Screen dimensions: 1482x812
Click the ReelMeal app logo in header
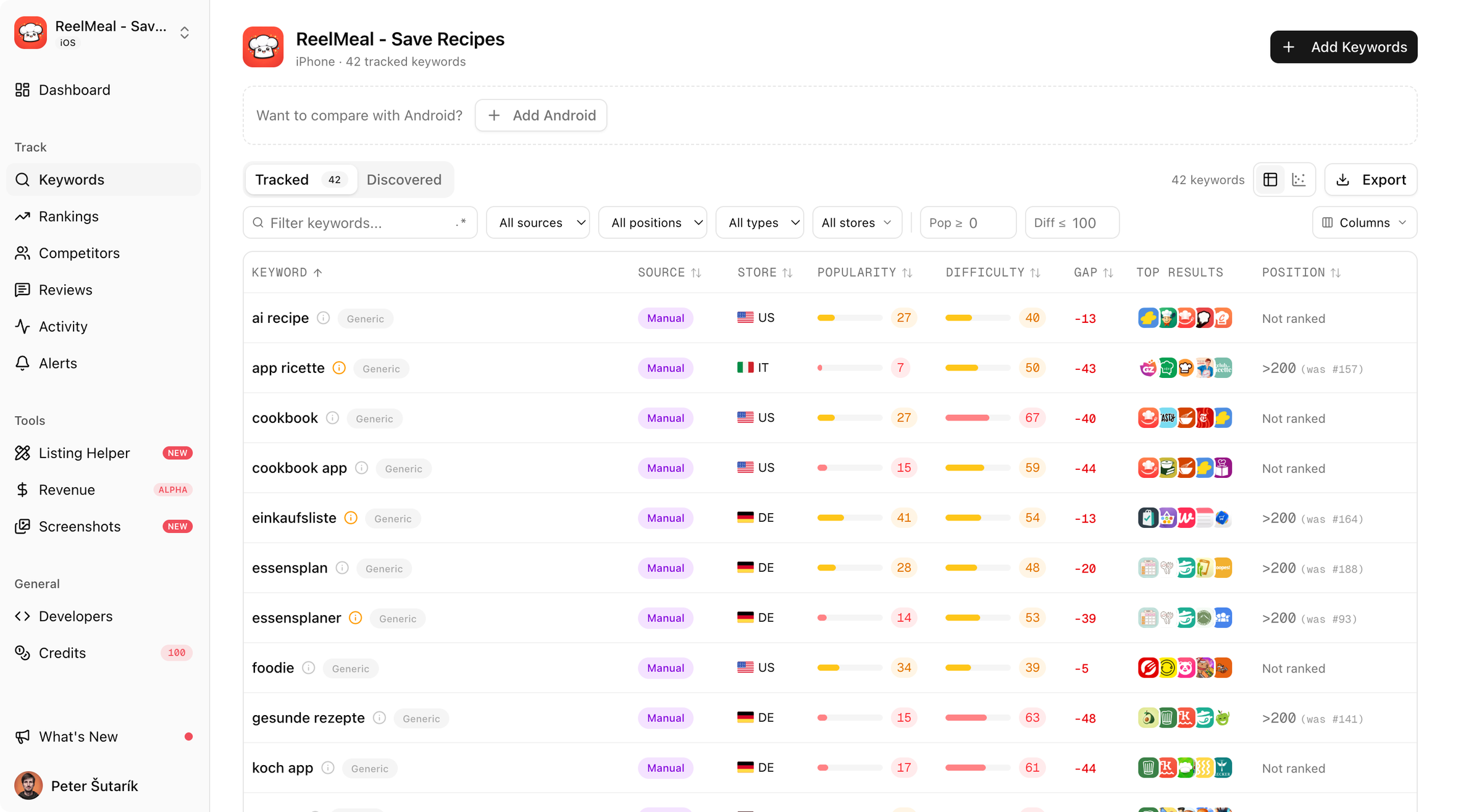pyautogui.click(x=263, y=47)
